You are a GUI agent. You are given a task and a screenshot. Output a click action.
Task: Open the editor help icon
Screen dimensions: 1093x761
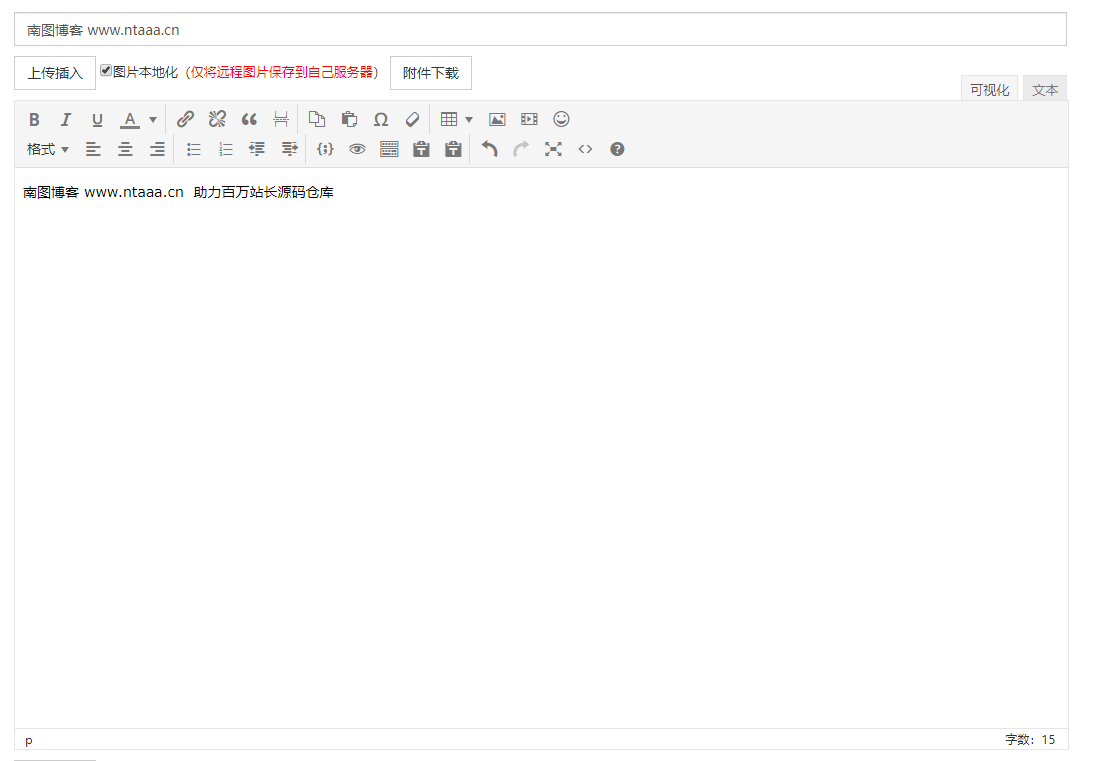[617, 149]
